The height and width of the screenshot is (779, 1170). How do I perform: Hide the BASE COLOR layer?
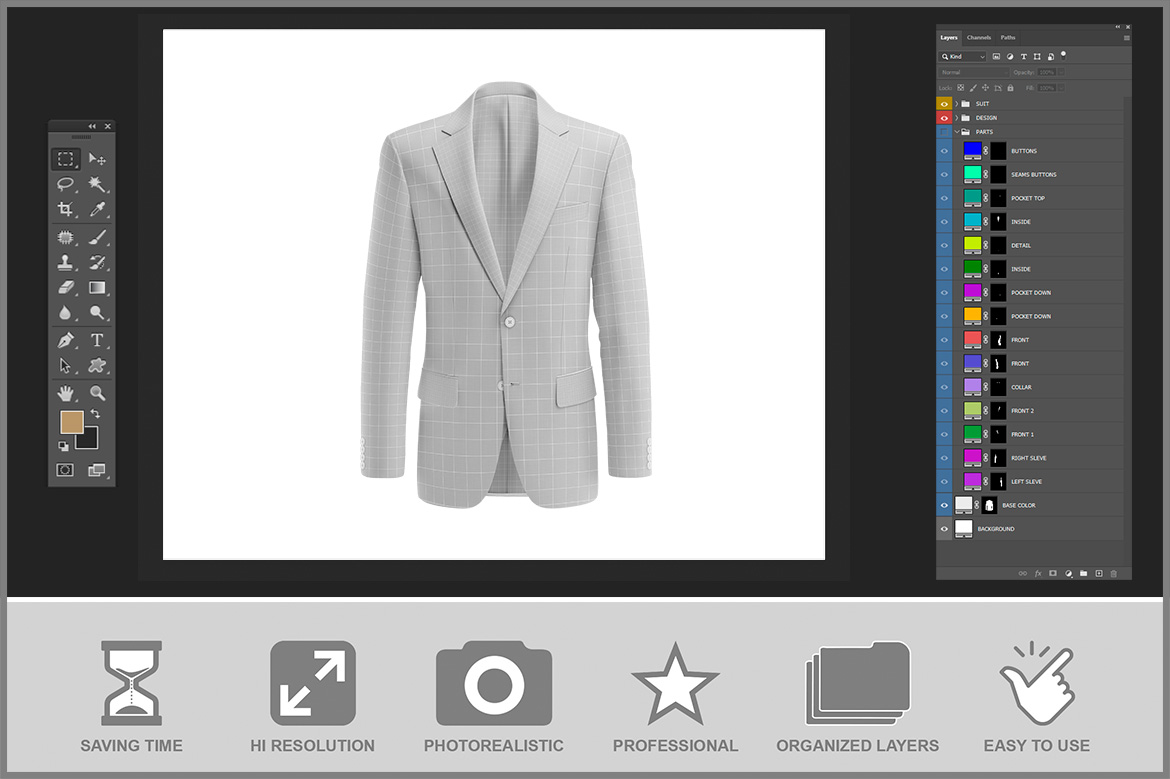pos(944,505)
